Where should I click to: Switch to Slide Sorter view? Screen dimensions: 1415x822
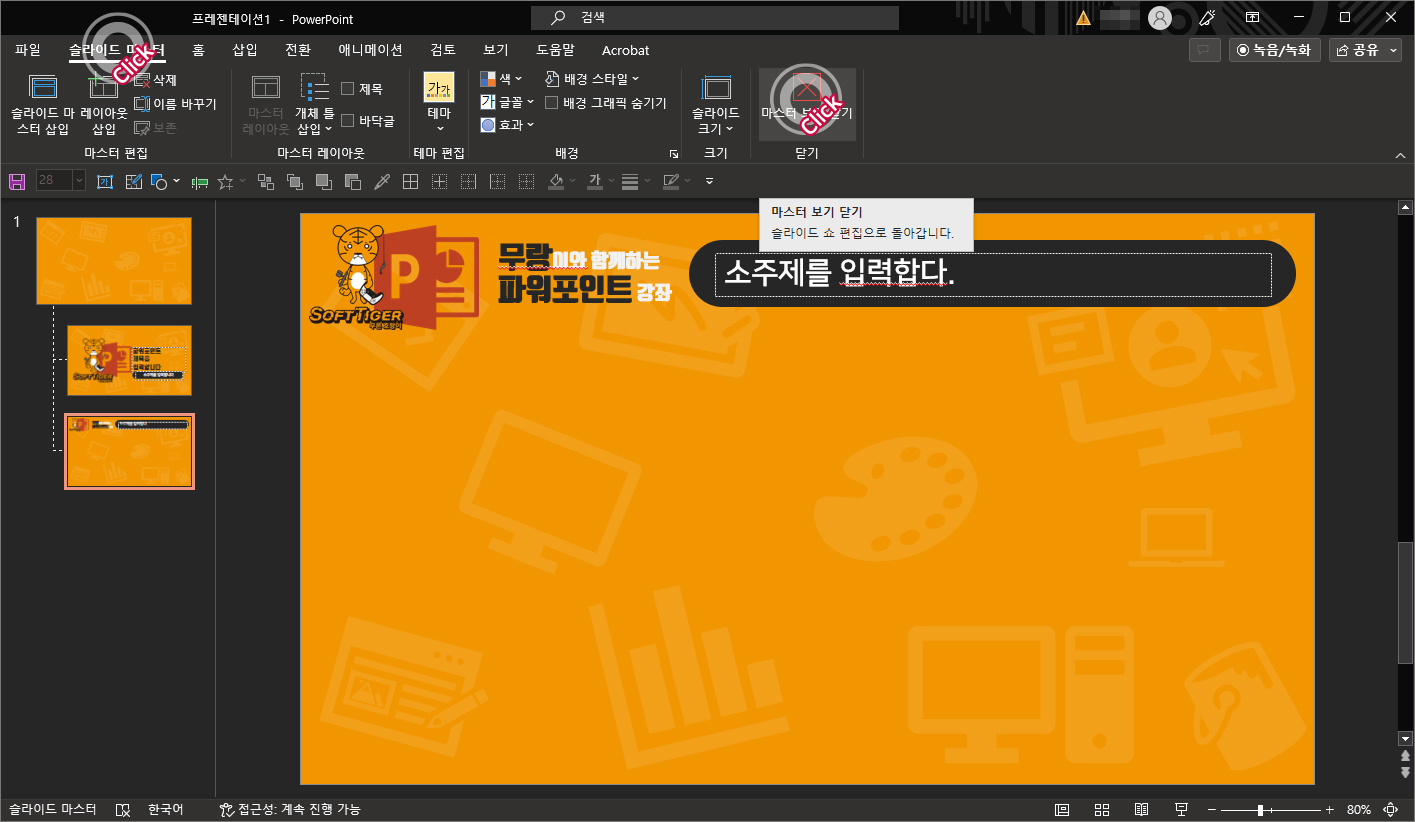(1102, 809)
